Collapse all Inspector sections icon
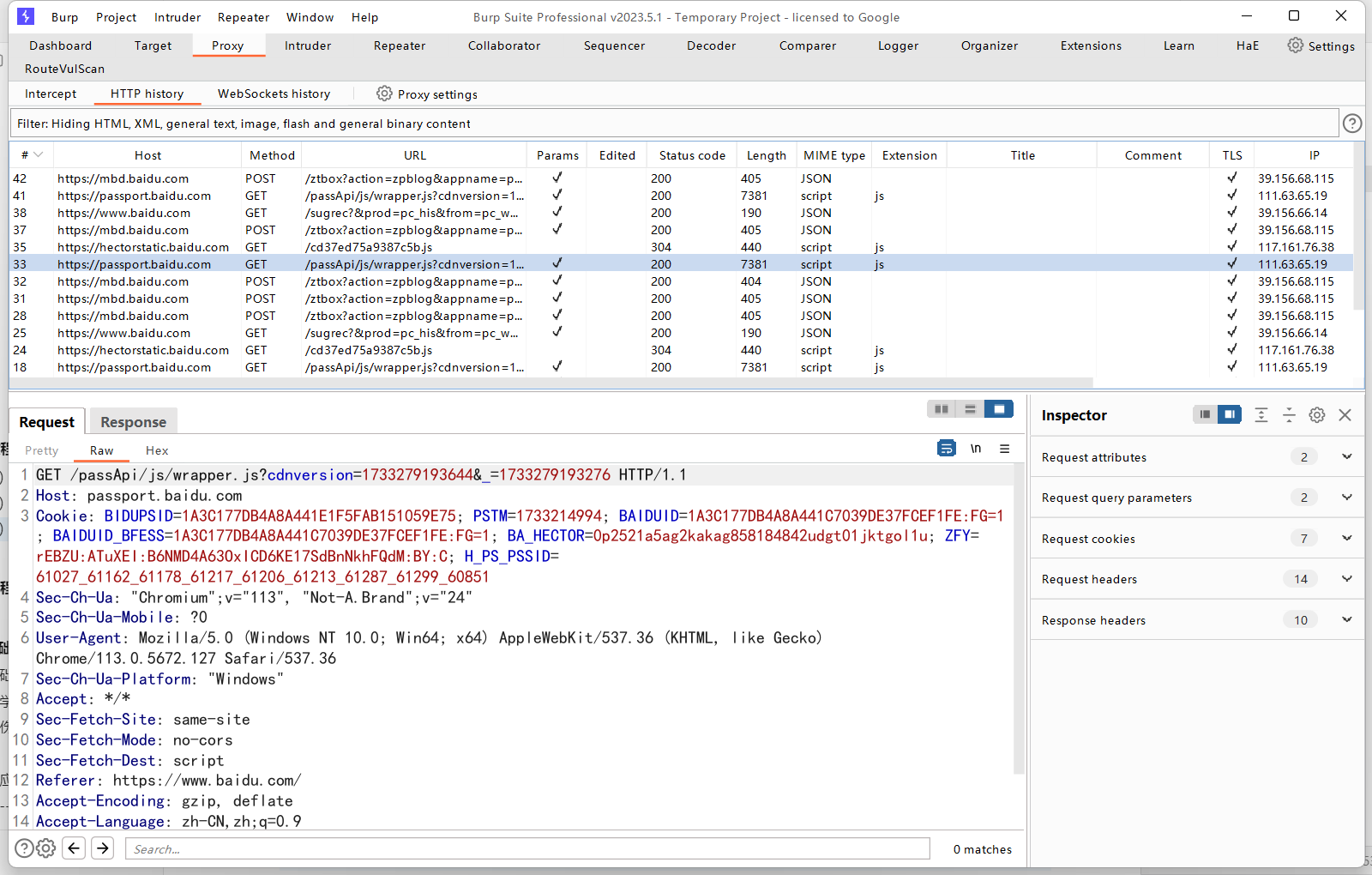This screenshot has width=1372, height=875. tap(1289, 415)
